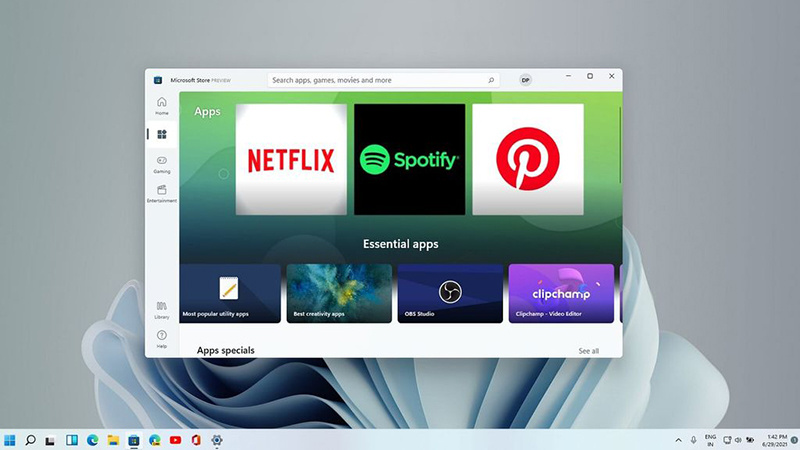Image resolution: width=800 pixels, height=450 pixels.
Task: Open the Pinterest app tile
Action: click(x=528, y=159)
